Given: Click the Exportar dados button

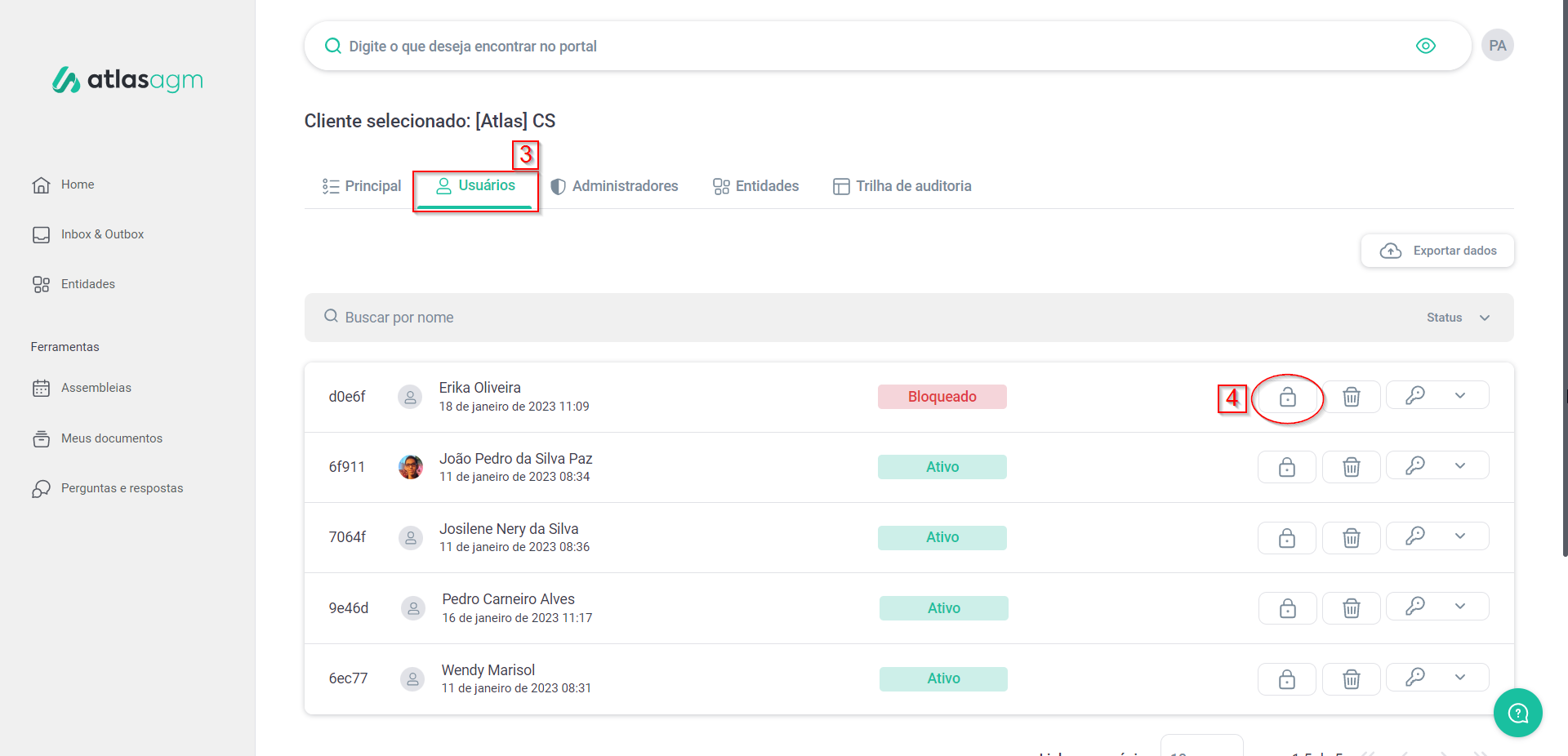Looking at the screenshot, I should pos(1437,251).
